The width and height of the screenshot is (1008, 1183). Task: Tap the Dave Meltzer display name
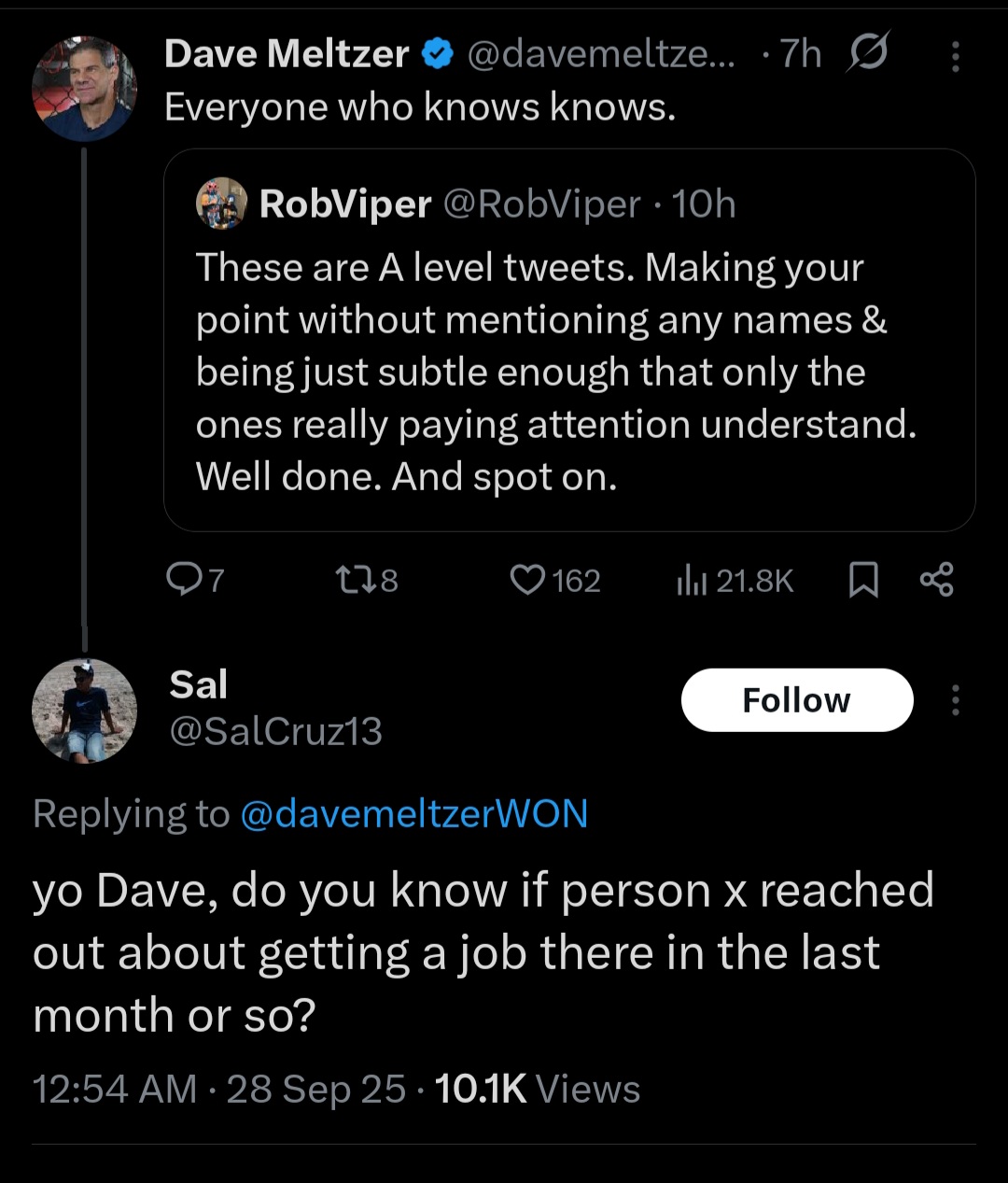[286, 54]
